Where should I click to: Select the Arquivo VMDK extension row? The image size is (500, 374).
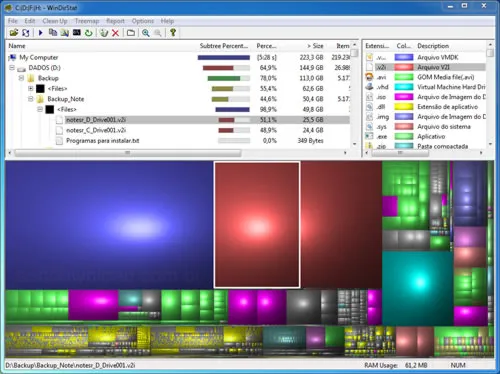pos(425,57)
